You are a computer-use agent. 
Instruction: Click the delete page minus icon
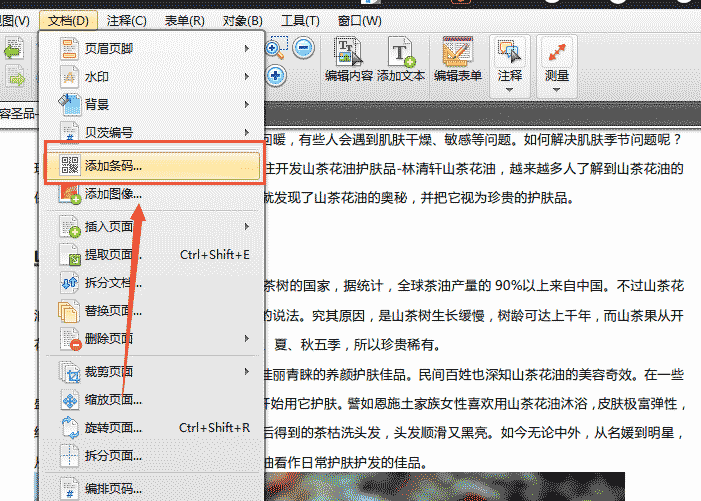click(71, 339)
